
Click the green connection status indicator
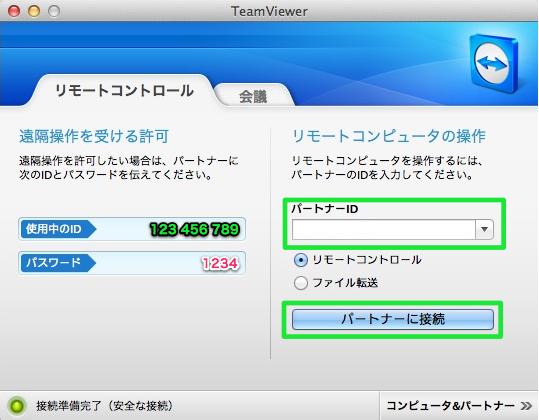click(x=17, y=406)
